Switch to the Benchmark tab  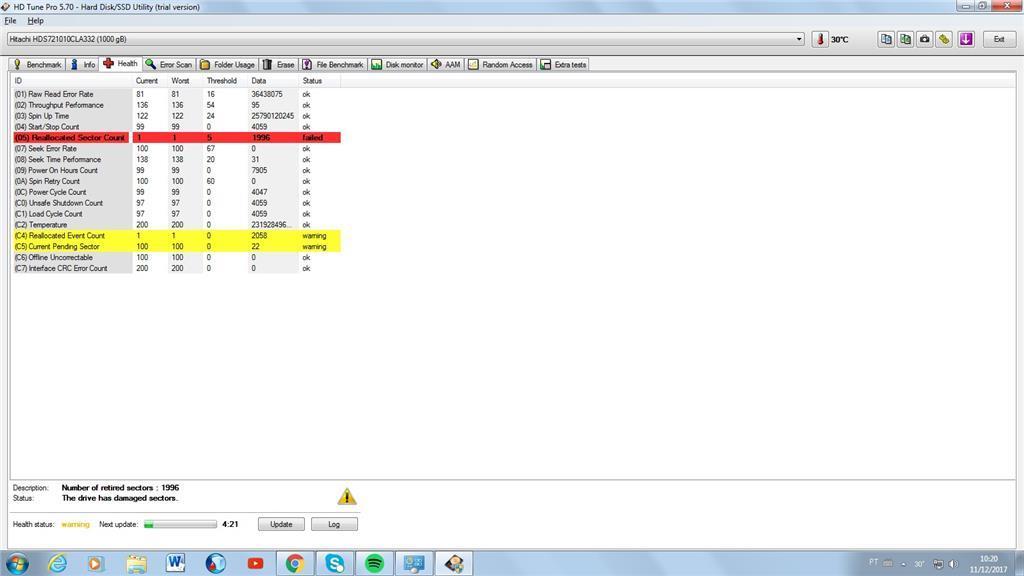click(37, 65)
